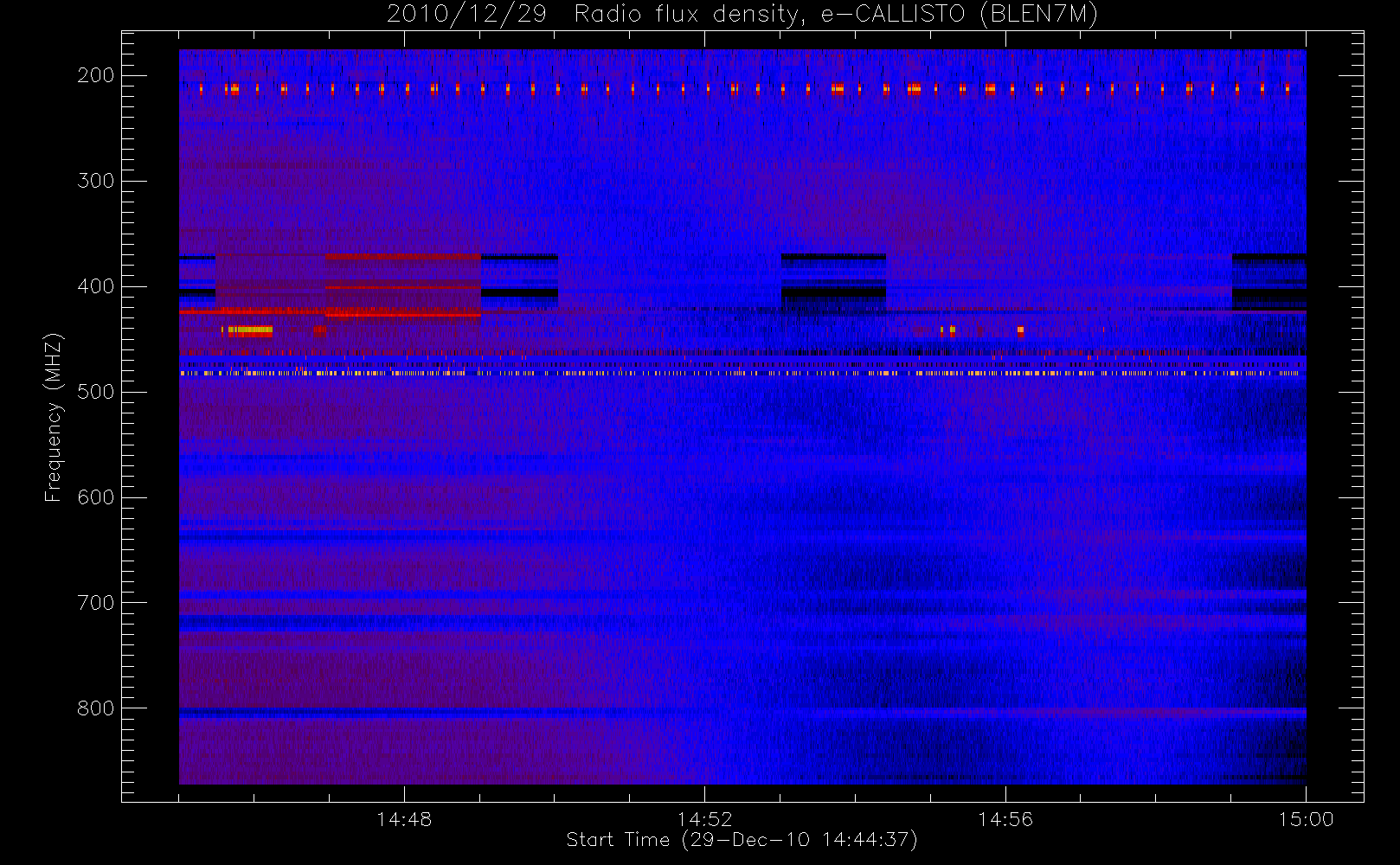
Task: Click the 200 frequency tick label
Action: [x=96, y=75]
